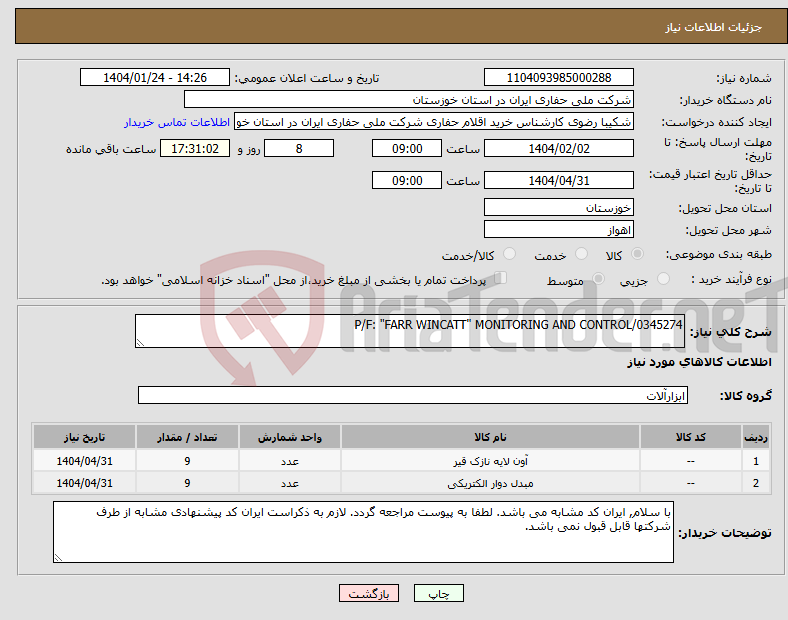Click the response deadline time field 09:00
Viewport: 788px width, 620px height.
(x=407, y=148)
